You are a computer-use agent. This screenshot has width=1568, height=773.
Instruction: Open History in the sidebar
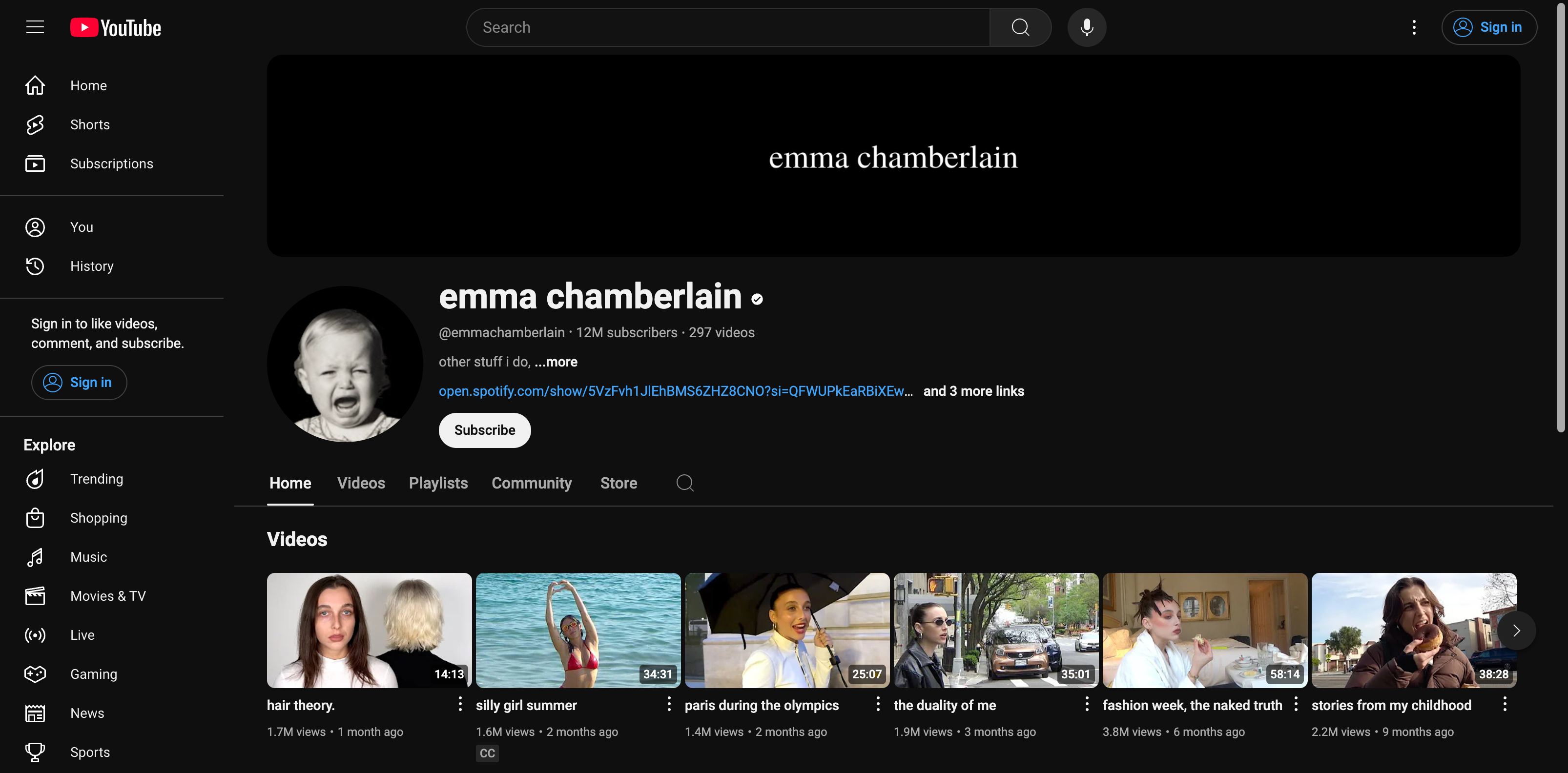pyautogui.click(x=91, y=266)
